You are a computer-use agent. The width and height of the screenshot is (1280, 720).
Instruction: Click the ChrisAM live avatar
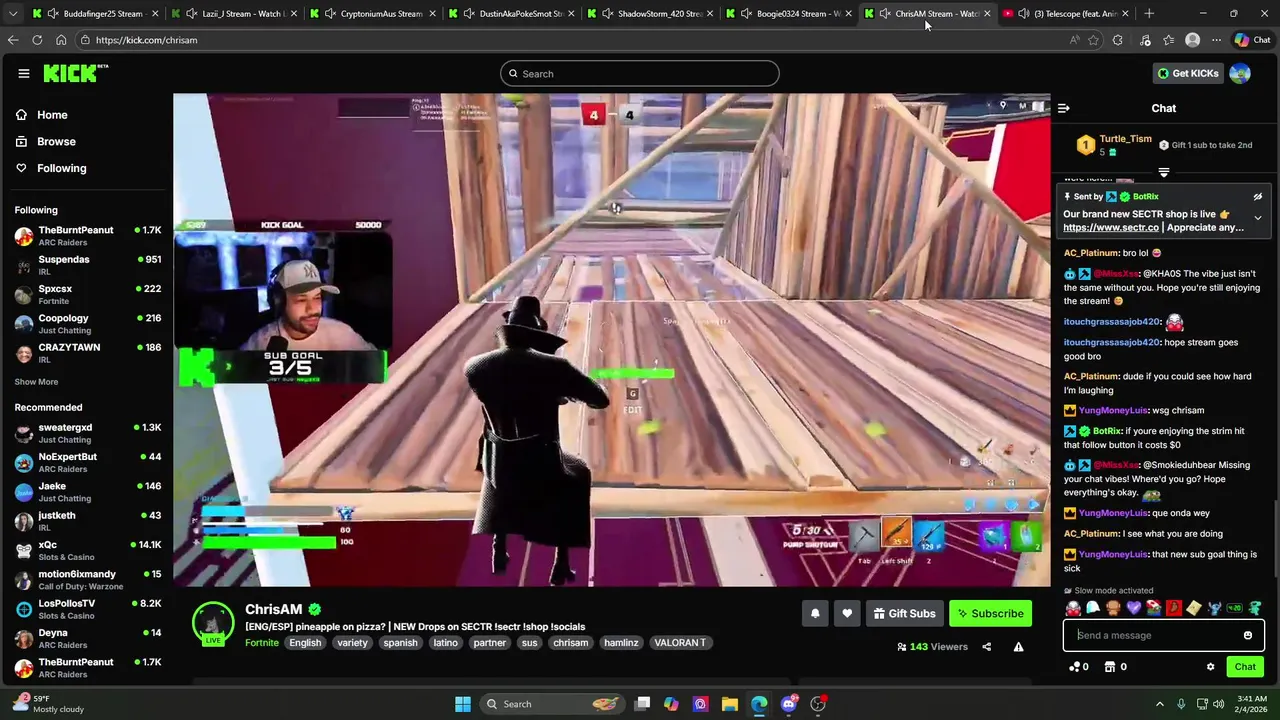[x=213, y=623]
